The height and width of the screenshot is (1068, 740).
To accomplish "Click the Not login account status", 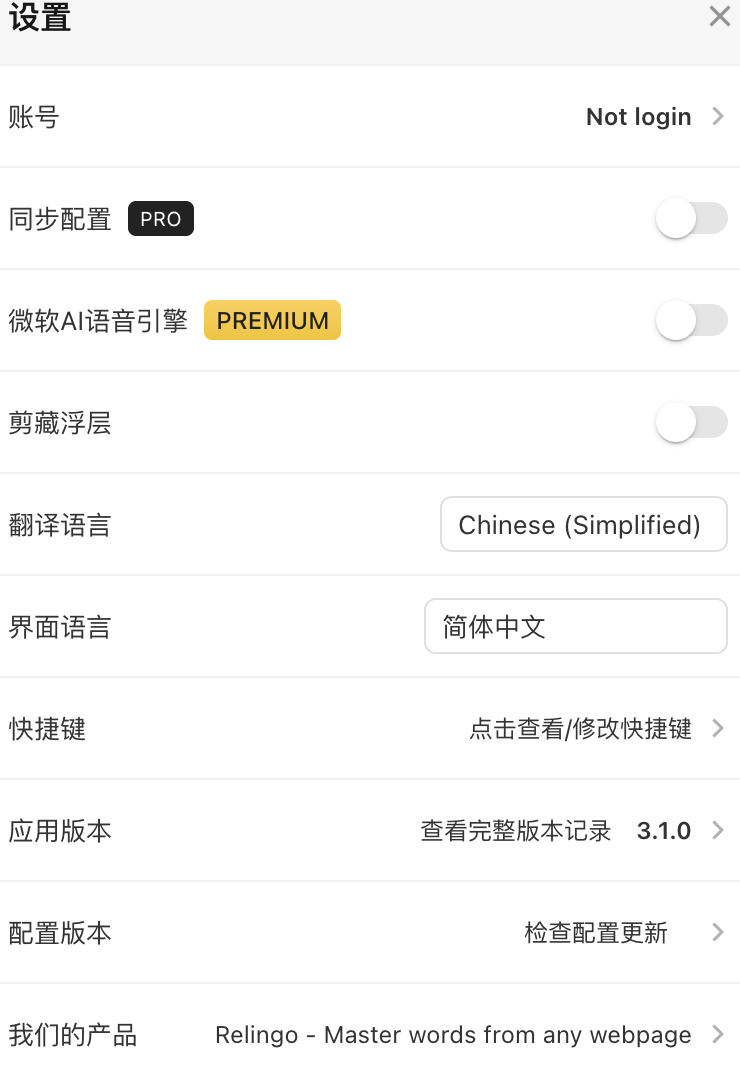I will click(x=638, y=117).
